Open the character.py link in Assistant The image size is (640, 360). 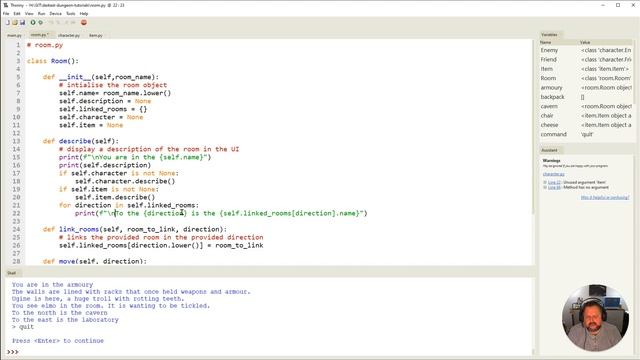point(553,174)
